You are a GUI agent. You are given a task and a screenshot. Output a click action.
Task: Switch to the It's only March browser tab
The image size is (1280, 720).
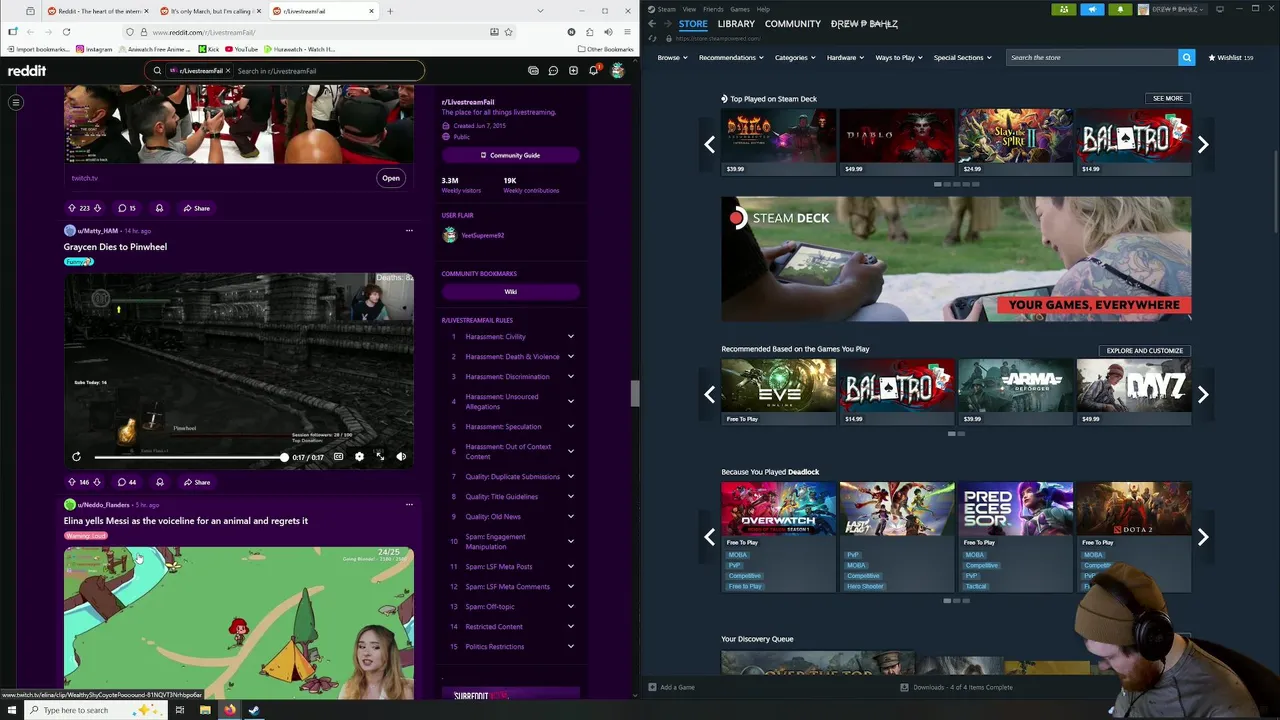(210, 11)
